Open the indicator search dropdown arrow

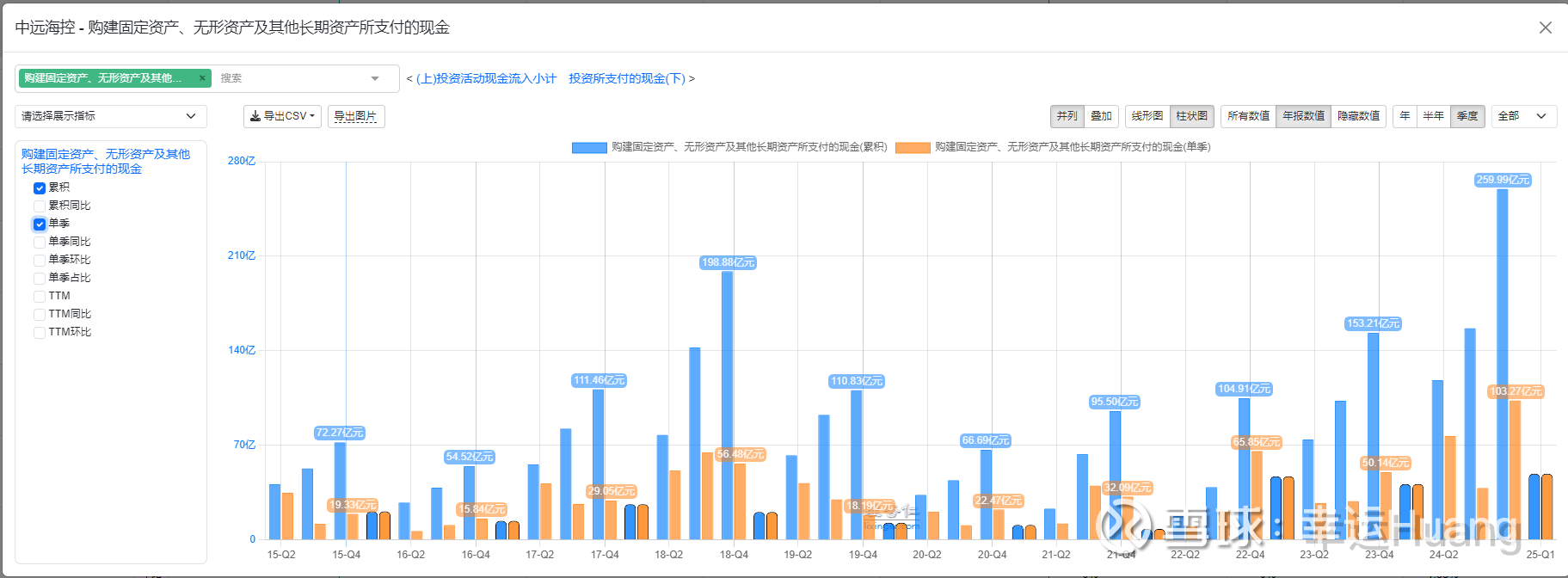(375, 78)
